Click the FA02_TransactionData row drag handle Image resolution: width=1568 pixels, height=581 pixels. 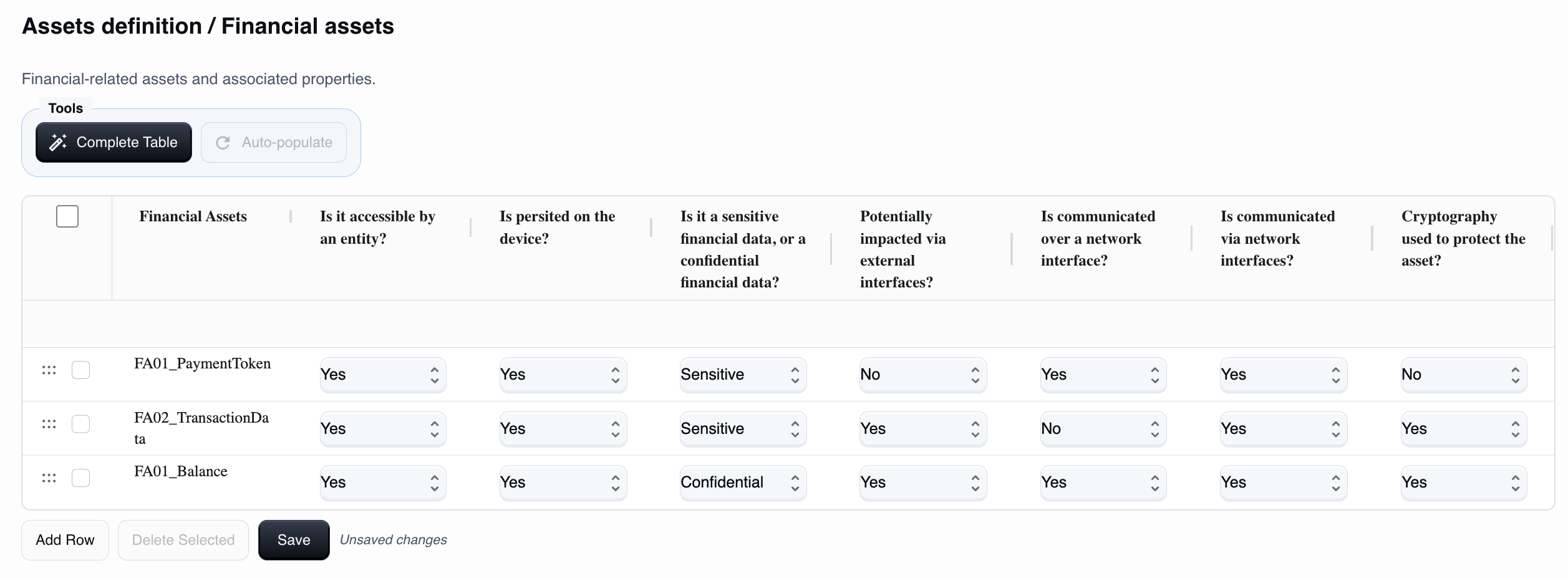[x=49, y=425]
